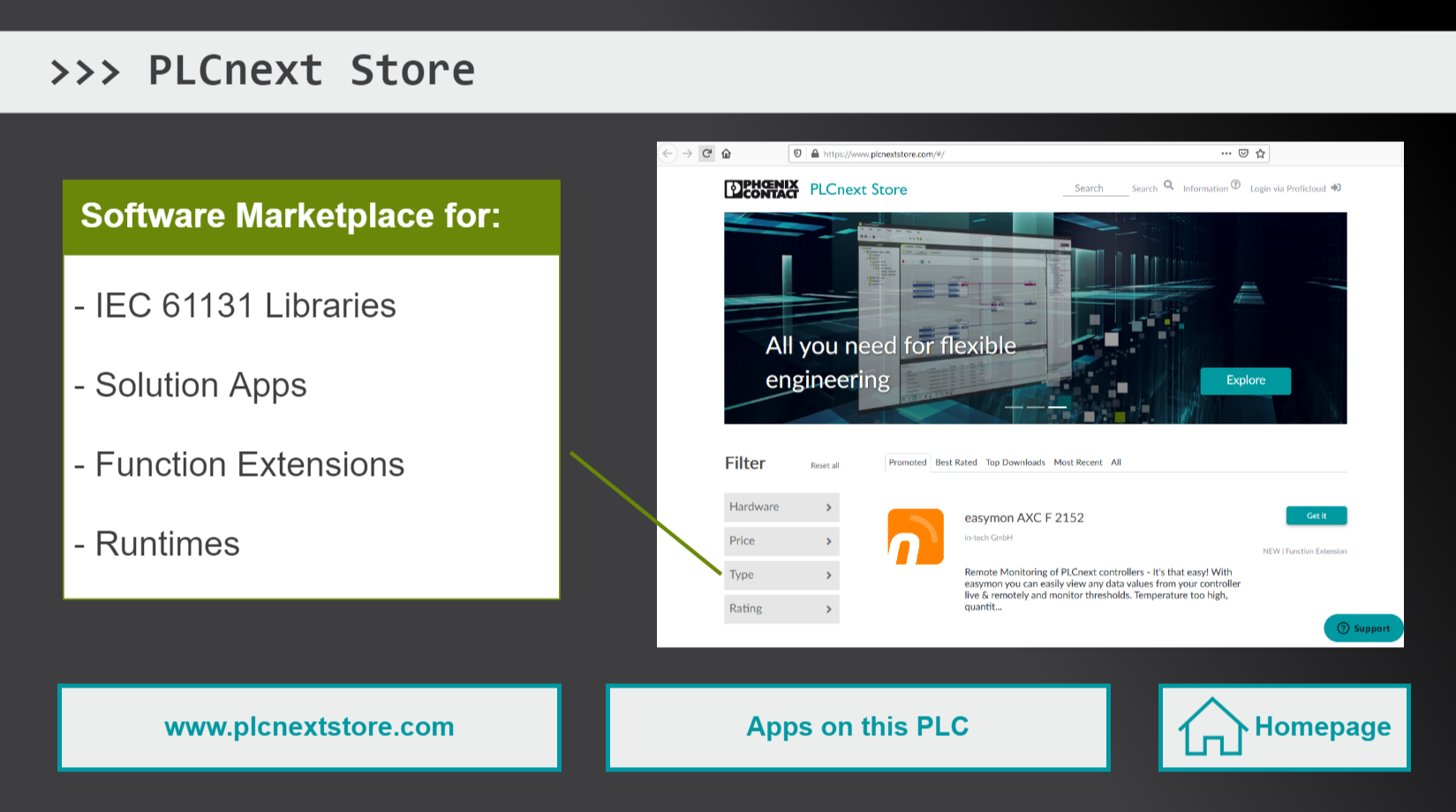This screenshot has height=812, width=1456.
Task: Click the magnifying glass search icon
Action: tap(1169, 185)
